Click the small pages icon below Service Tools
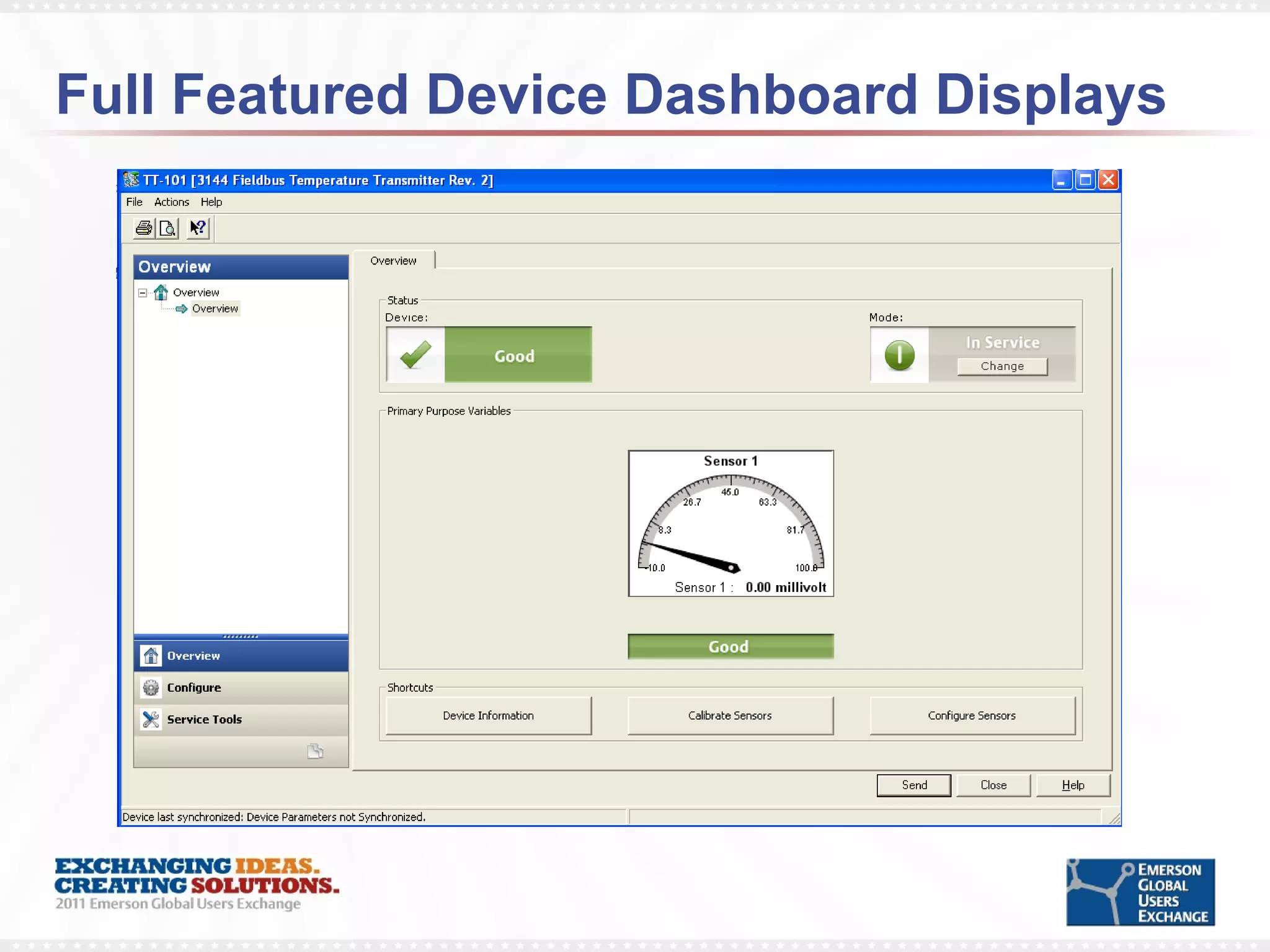Viewport: 1270px width, 952px height. pyautogui.click(x=315, y=751)
